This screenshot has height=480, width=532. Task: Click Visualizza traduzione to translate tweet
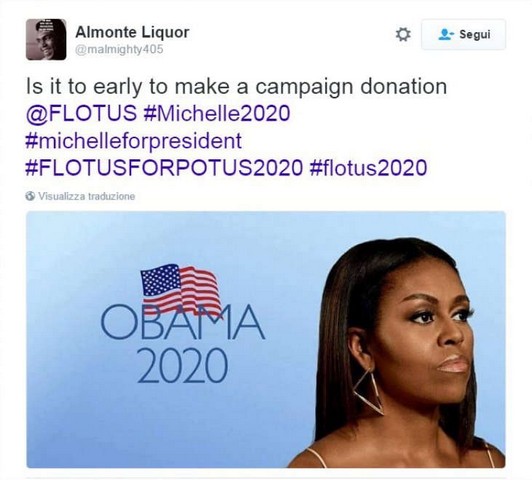pos(87,196)
